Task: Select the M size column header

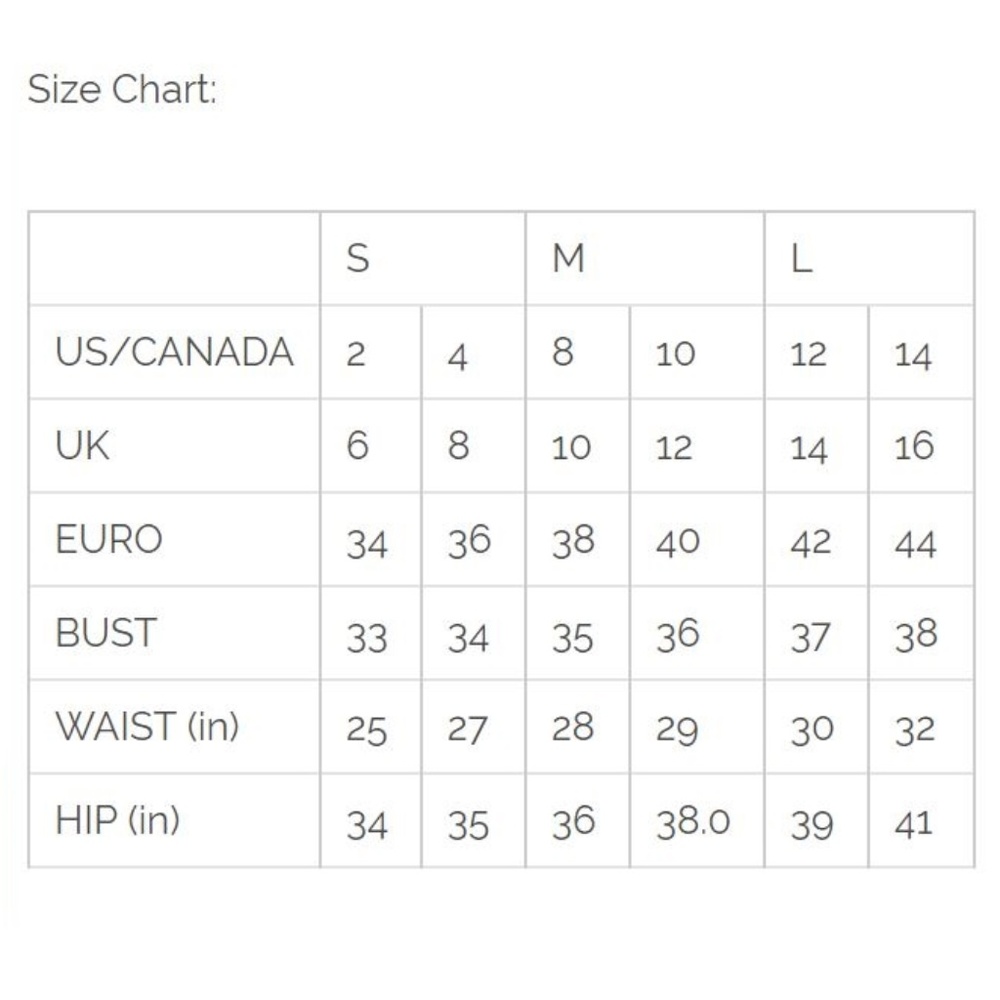Action: click(568, 259)
